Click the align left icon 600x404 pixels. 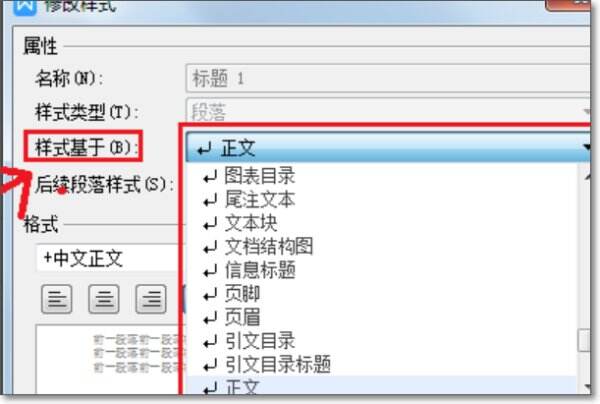click(x=57, y=299)
